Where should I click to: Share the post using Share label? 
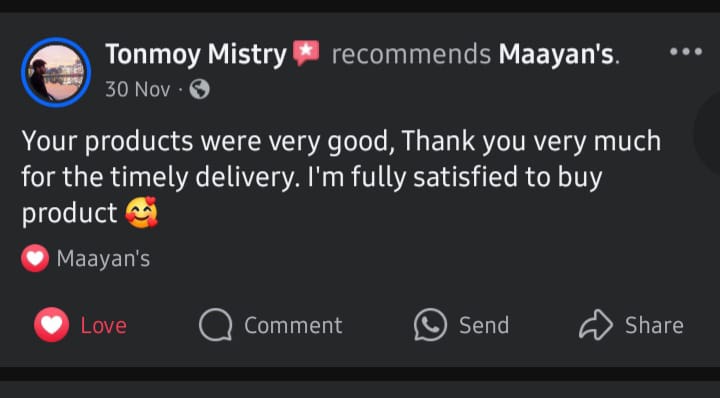tap(654, 325)
